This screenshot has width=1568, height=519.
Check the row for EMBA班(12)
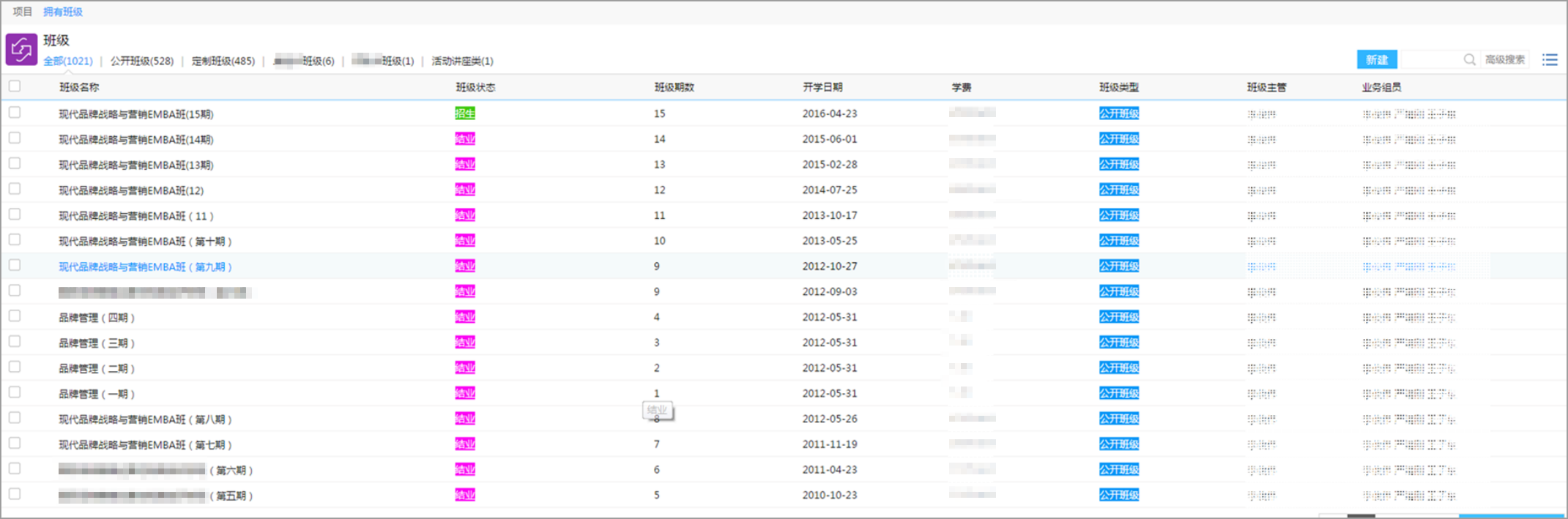(15, 189)
